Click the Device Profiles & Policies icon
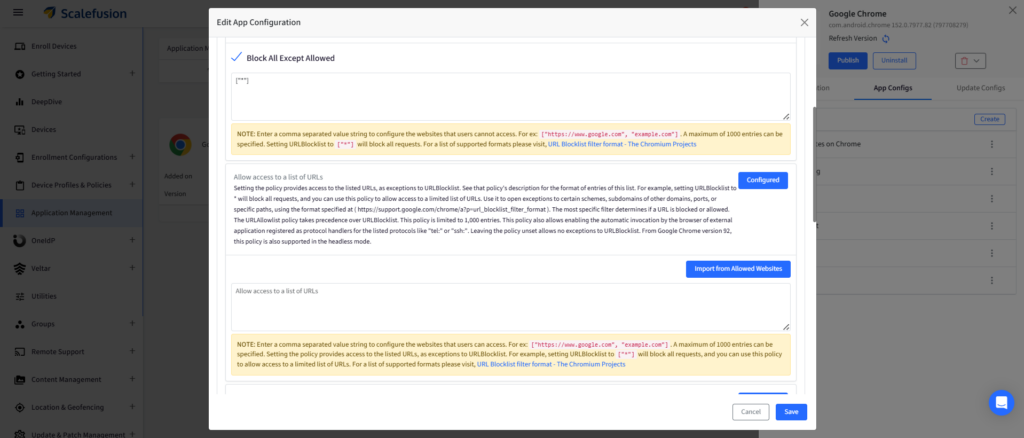This screenshot has width=1024, height=438. coord(20,185)
